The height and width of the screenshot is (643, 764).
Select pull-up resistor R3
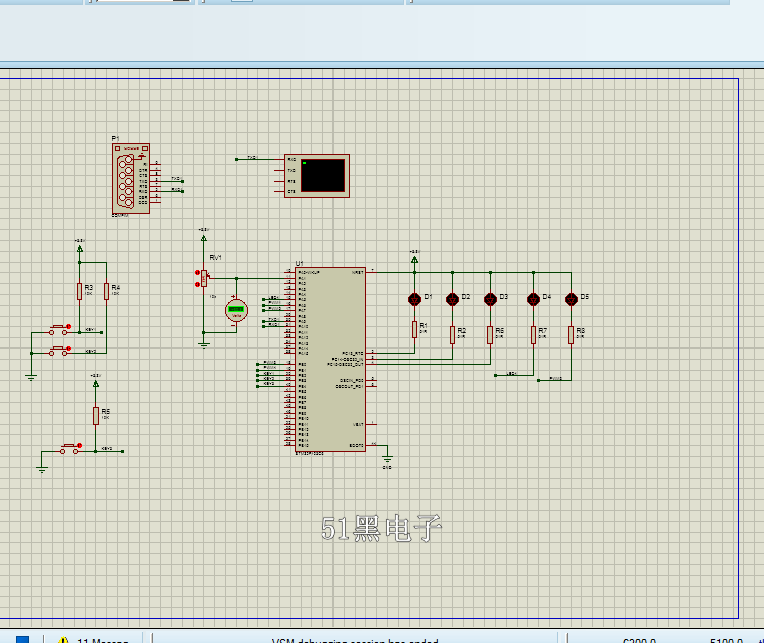(79, 291)
